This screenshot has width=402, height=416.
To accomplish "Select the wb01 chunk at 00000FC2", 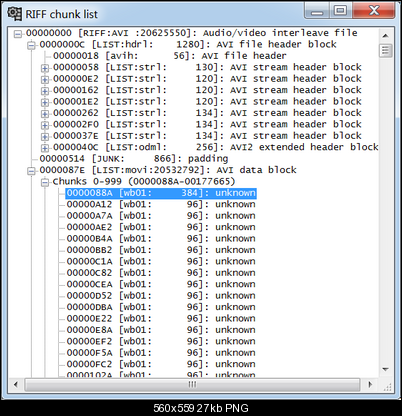I will [161, 364].
